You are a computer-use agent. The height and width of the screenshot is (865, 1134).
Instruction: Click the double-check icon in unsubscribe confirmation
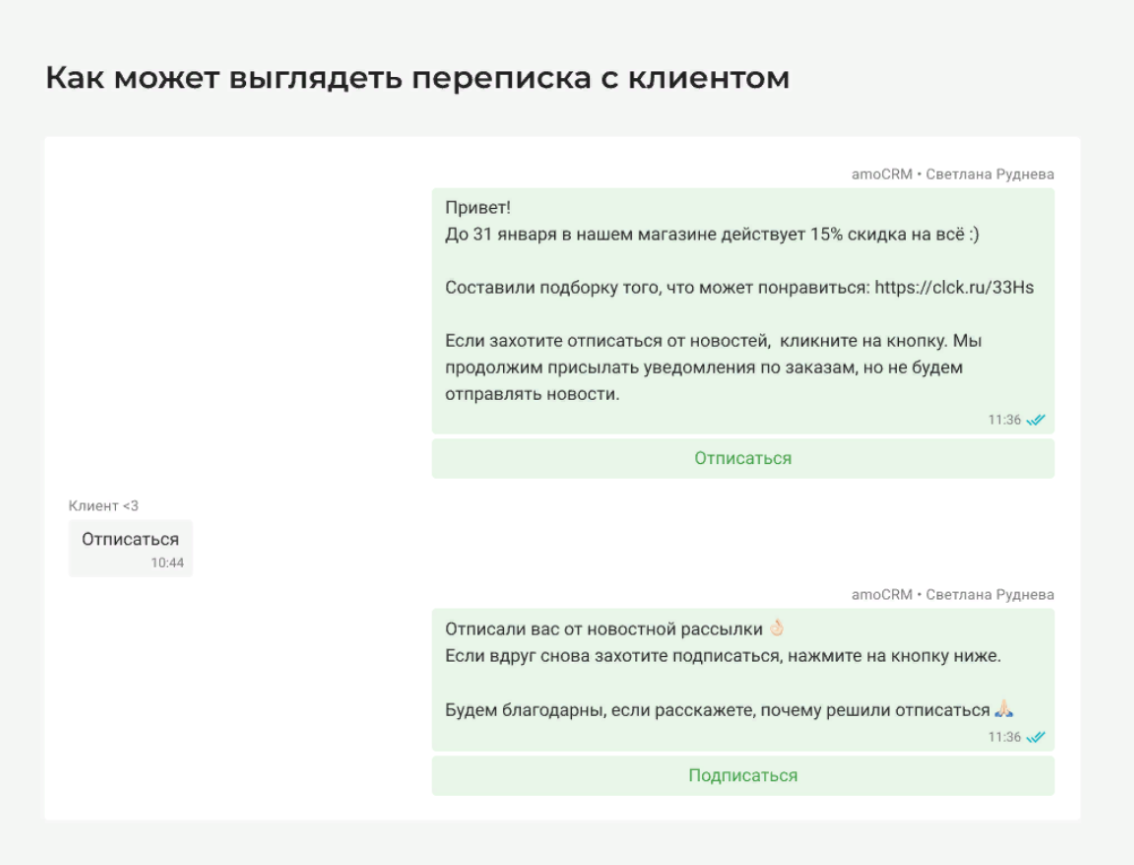coord(1036,737)
